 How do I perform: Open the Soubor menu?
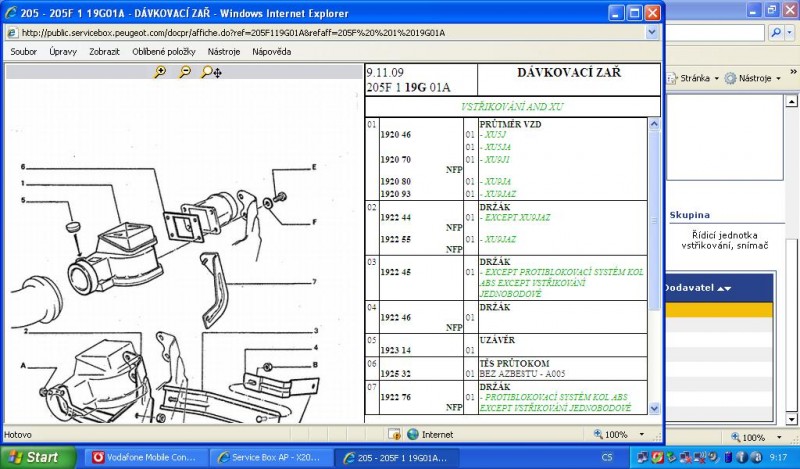pyautogui.click(x=24, y=51)
